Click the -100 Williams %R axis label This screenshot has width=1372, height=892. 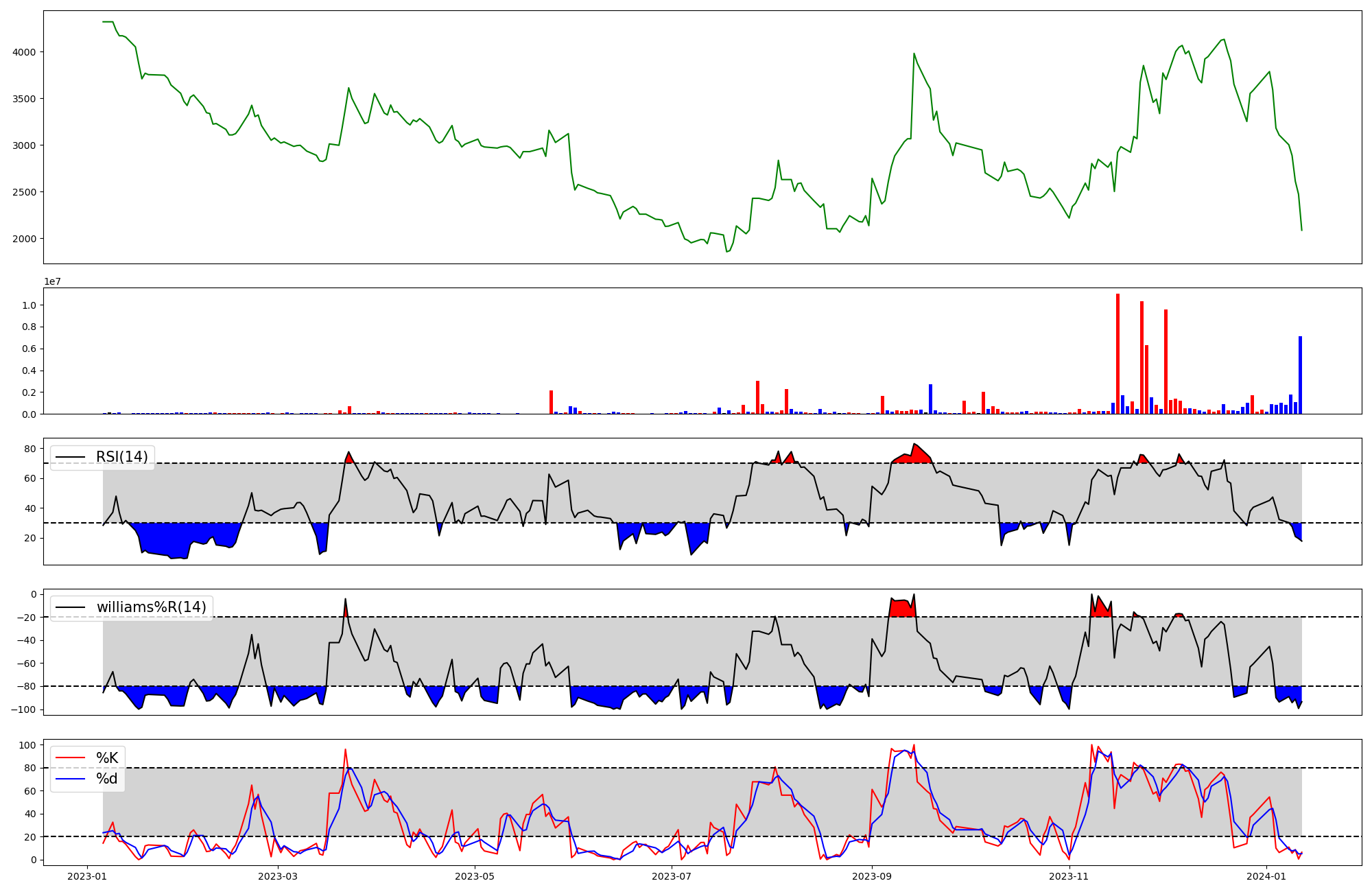click(23, 709)
